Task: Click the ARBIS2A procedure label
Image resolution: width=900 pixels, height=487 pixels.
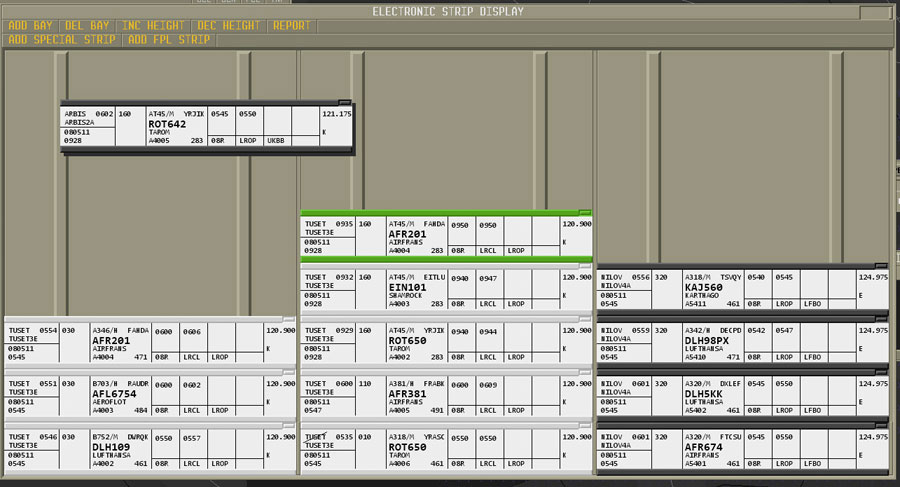Action: pos(79,122)
